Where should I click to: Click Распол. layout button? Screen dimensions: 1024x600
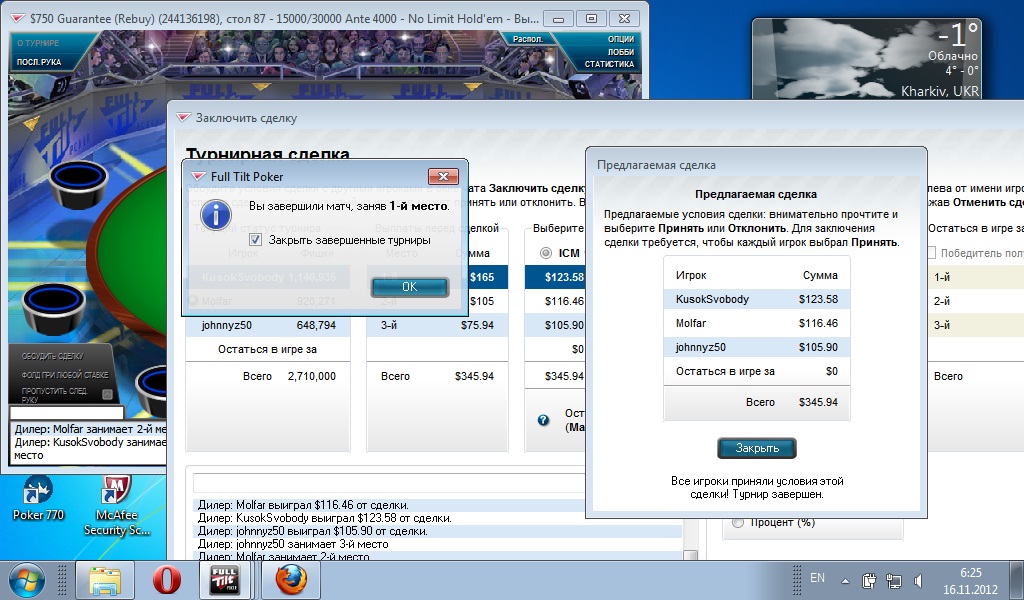tap(528, 39)
